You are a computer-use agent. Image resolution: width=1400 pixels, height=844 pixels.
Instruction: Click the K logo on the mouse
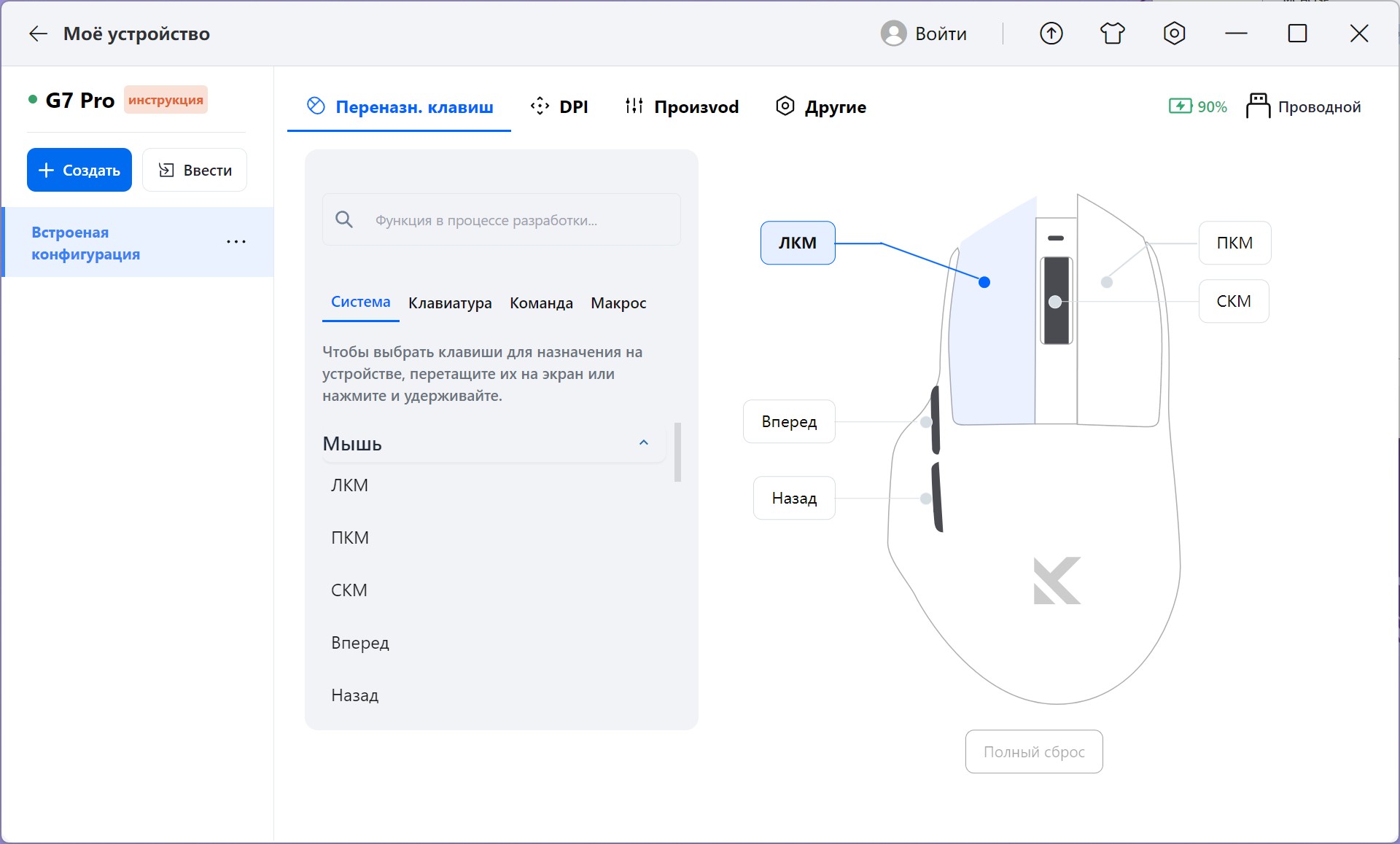tap(1057, 581)
